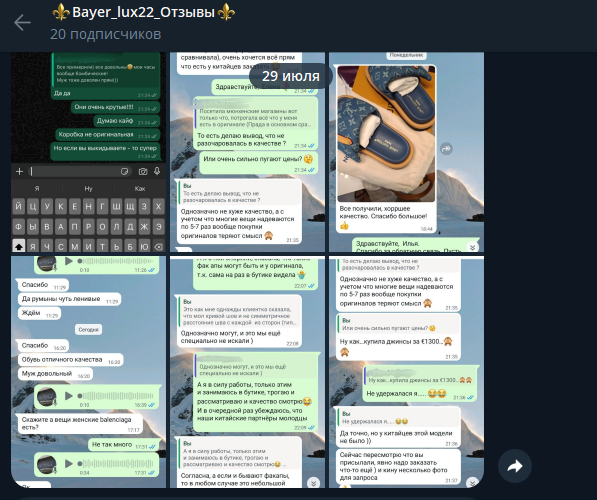Viewport: 597px width, 500px height.
Task: Open the screenshot asking 'Или очень сильно пугают цены?'
Action: click(247, 152)
